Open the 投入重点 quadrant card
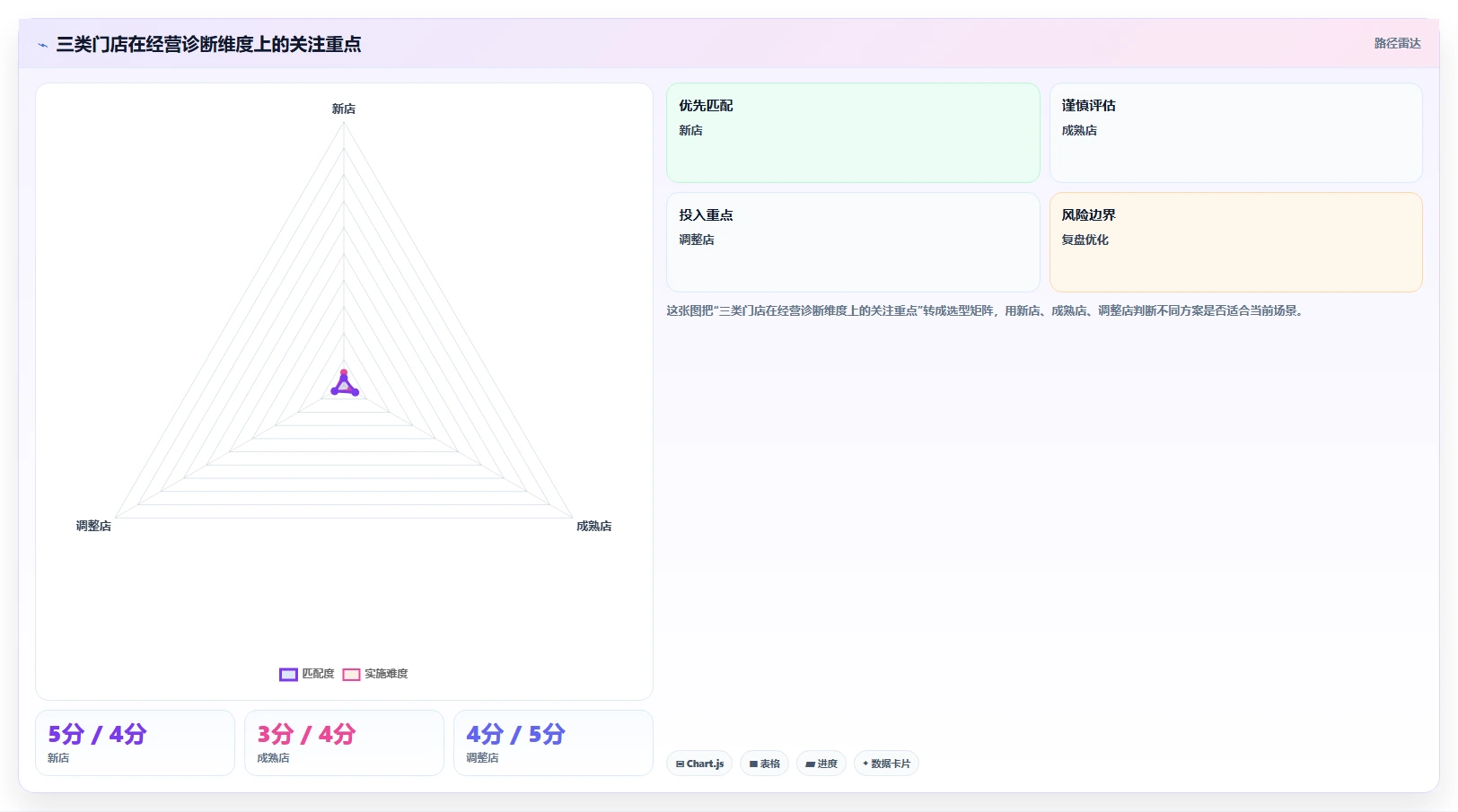1458x812 pixels. [853, 242]
